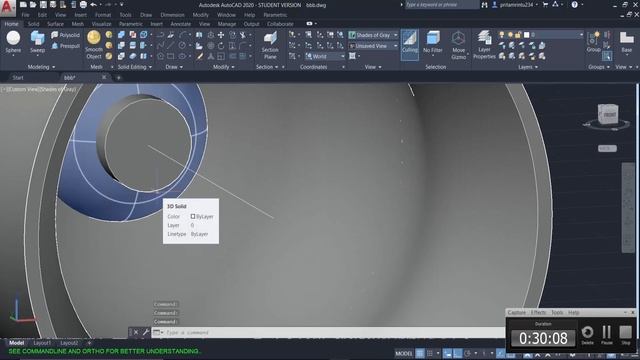Switch to the Visualize ribbon tab
The image size is (640, 360).
[101, 24]
